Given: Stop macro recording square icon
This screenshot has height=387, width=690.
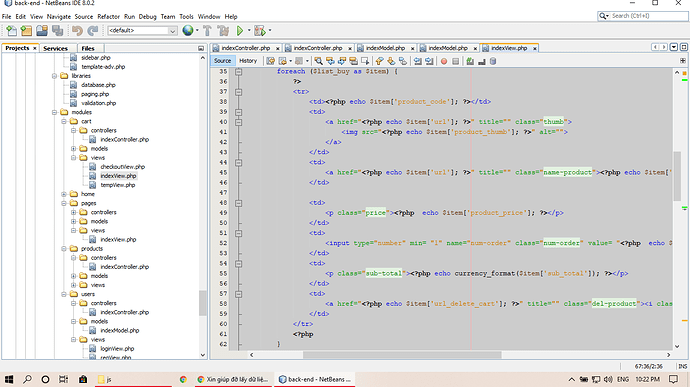Looking at the screenshot, I should pos(455,61).
